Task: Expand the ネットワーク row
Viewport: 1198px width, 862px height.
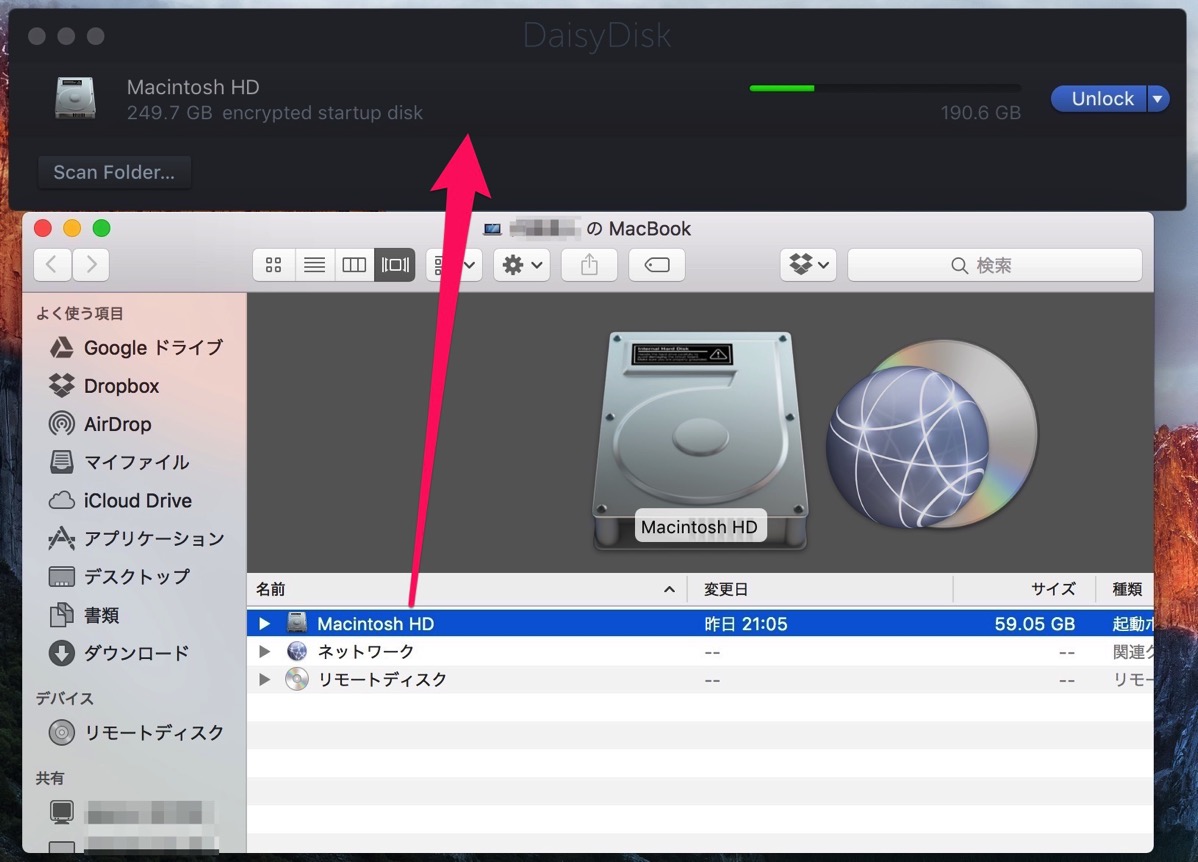Action: tap(264, 651)
